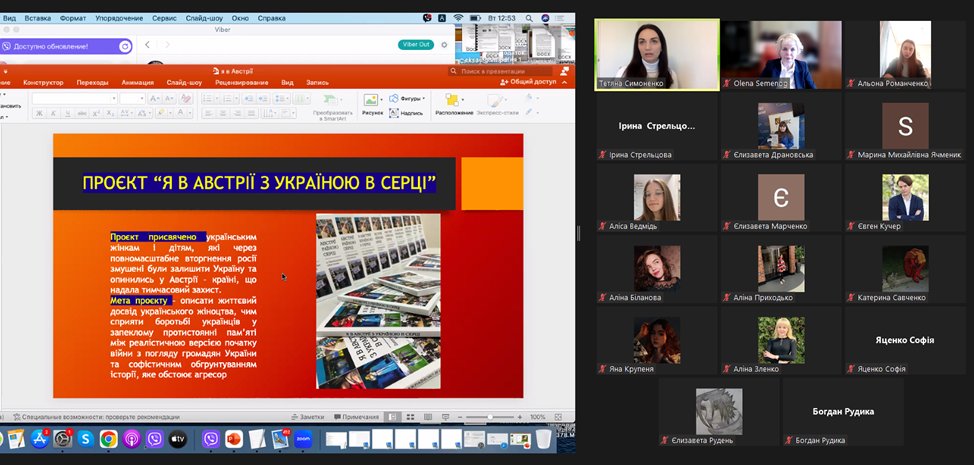Insert text box with Надпись
Screen dimensions: 974x465
point(406,113)
